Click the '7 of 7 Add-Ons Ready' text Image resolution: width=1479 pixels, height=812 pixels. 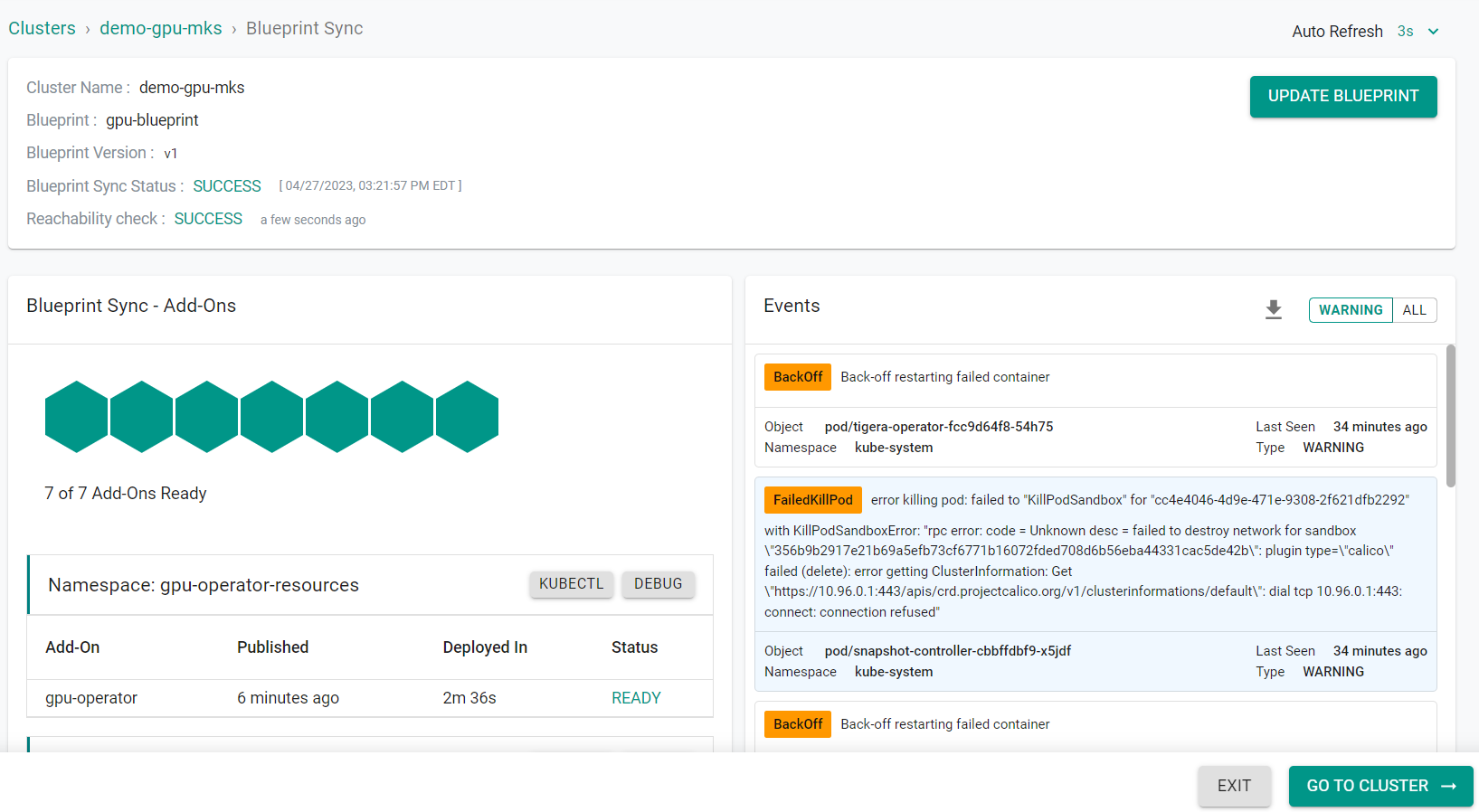tap(126, 494)
